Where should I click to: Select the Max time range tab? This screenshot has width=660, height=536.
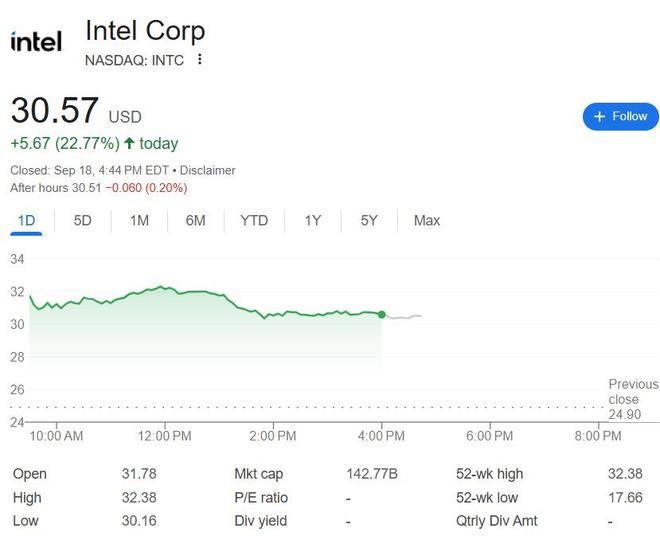click(x=427, y=220)
